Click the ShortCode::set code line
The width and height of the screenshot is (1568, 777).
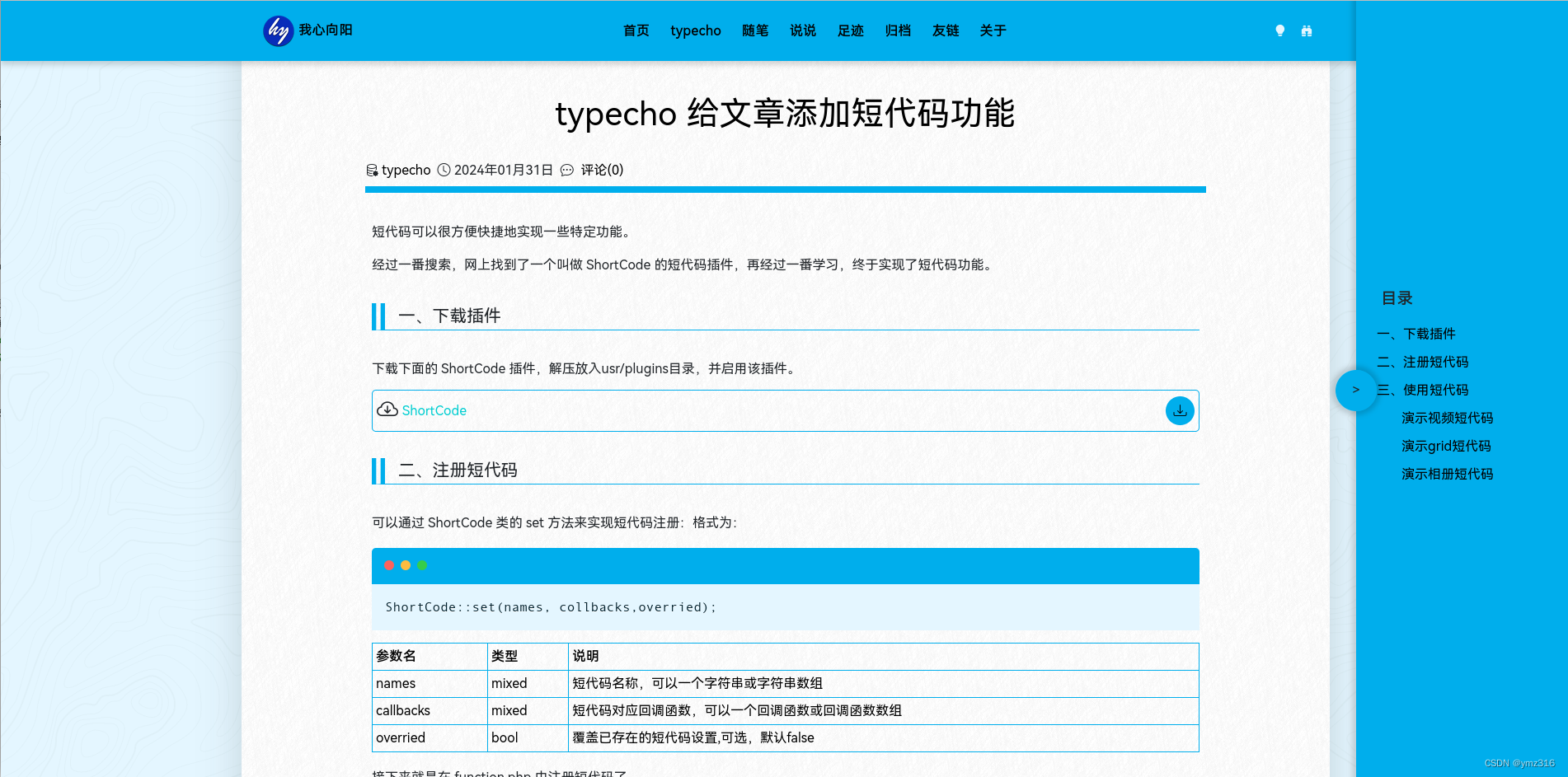(551, 607)
